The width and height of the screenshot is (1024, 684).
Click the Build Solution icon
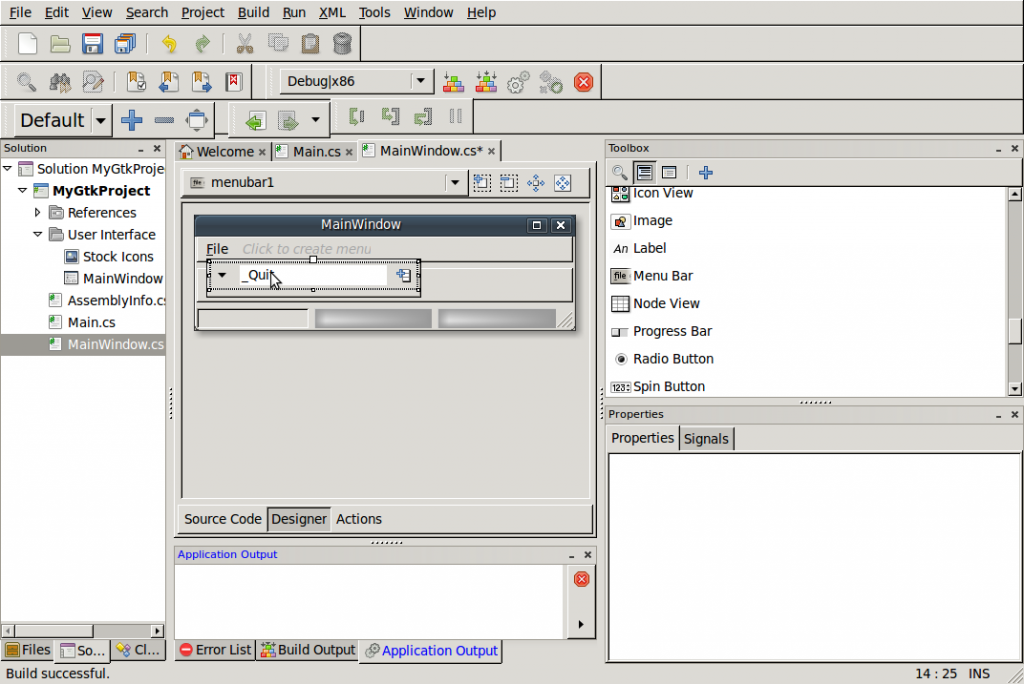coord(453,82)
